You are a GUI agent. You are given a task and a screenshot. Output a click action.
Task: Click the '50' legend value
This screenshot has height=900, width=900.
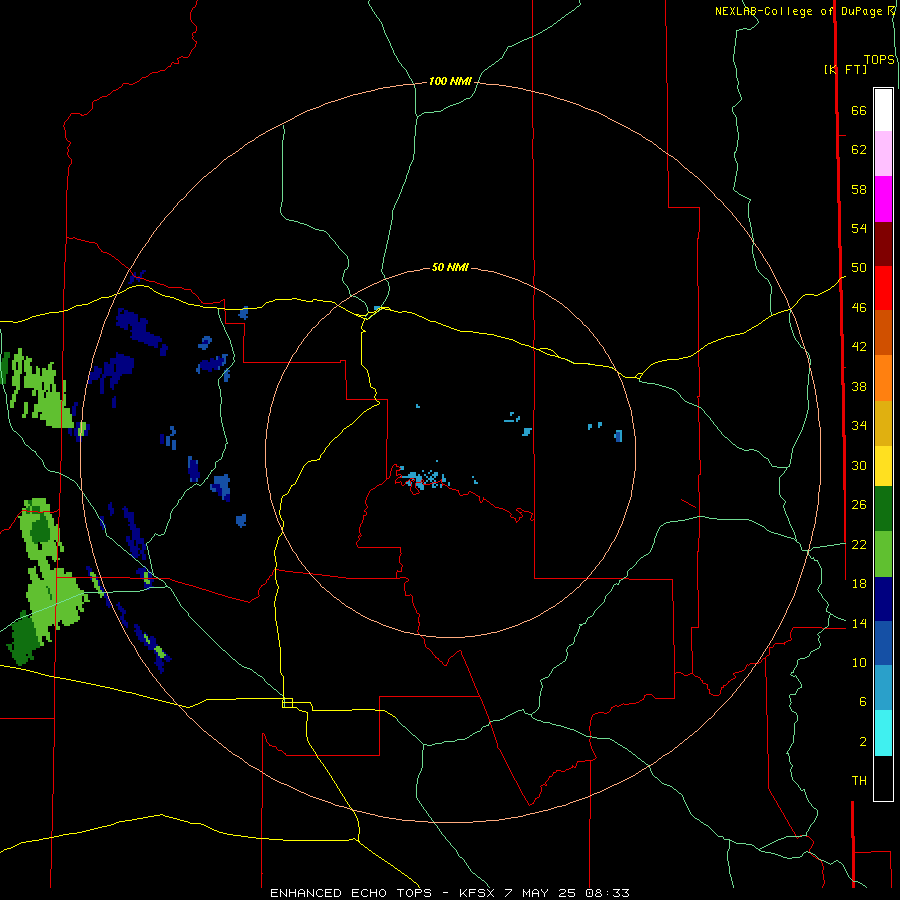[x=859, y=267]
